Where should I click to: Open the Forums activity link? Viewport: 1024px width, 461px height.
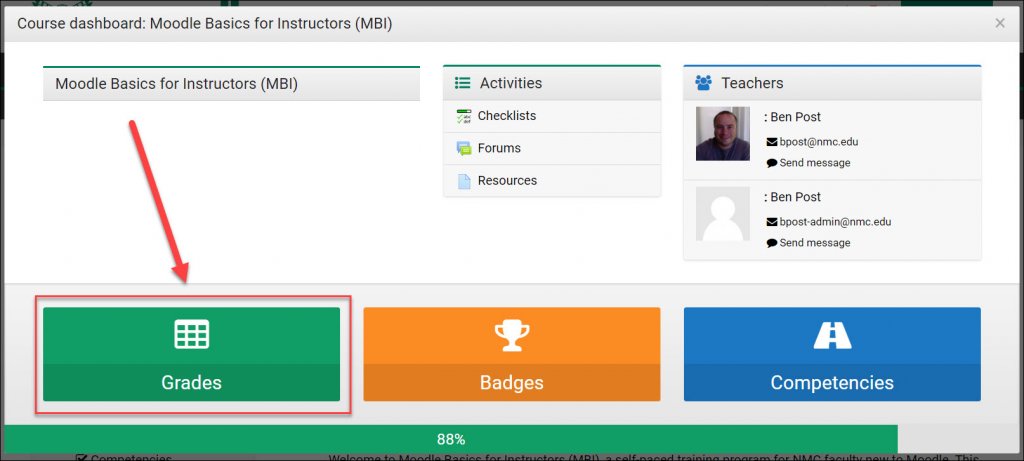499,148
